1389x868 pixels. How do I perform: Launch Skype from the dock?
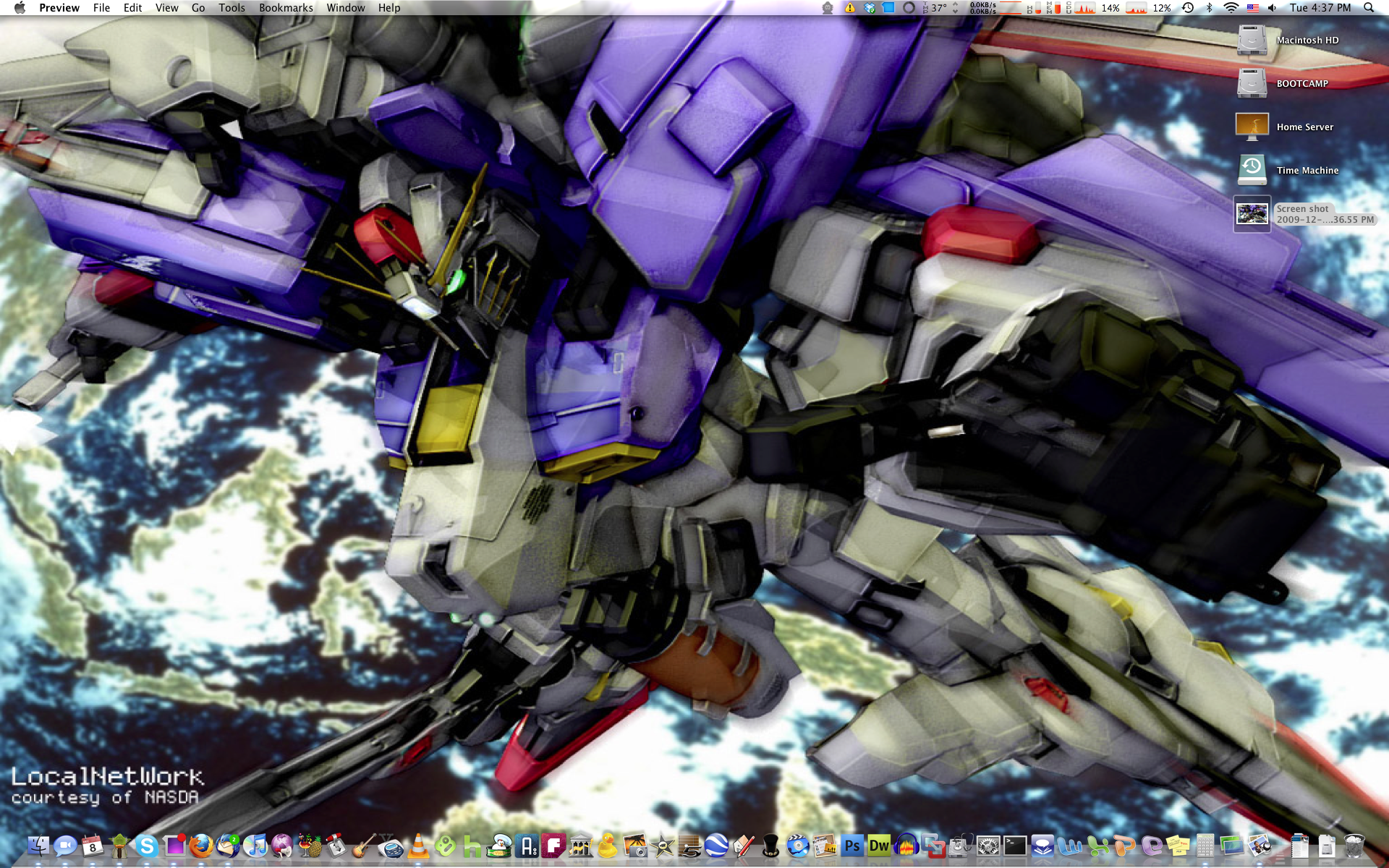147,845
